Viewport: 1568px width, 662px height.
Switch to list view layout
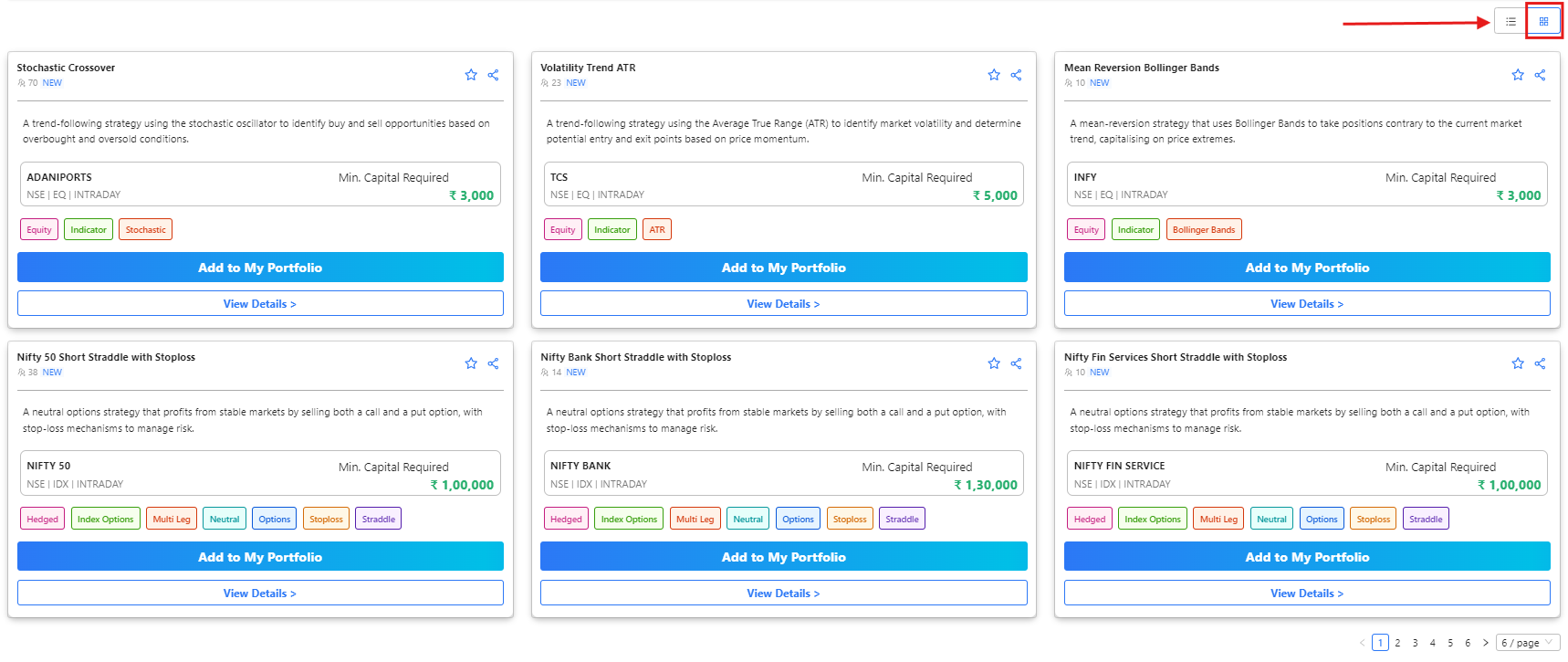coord(1511,21)
